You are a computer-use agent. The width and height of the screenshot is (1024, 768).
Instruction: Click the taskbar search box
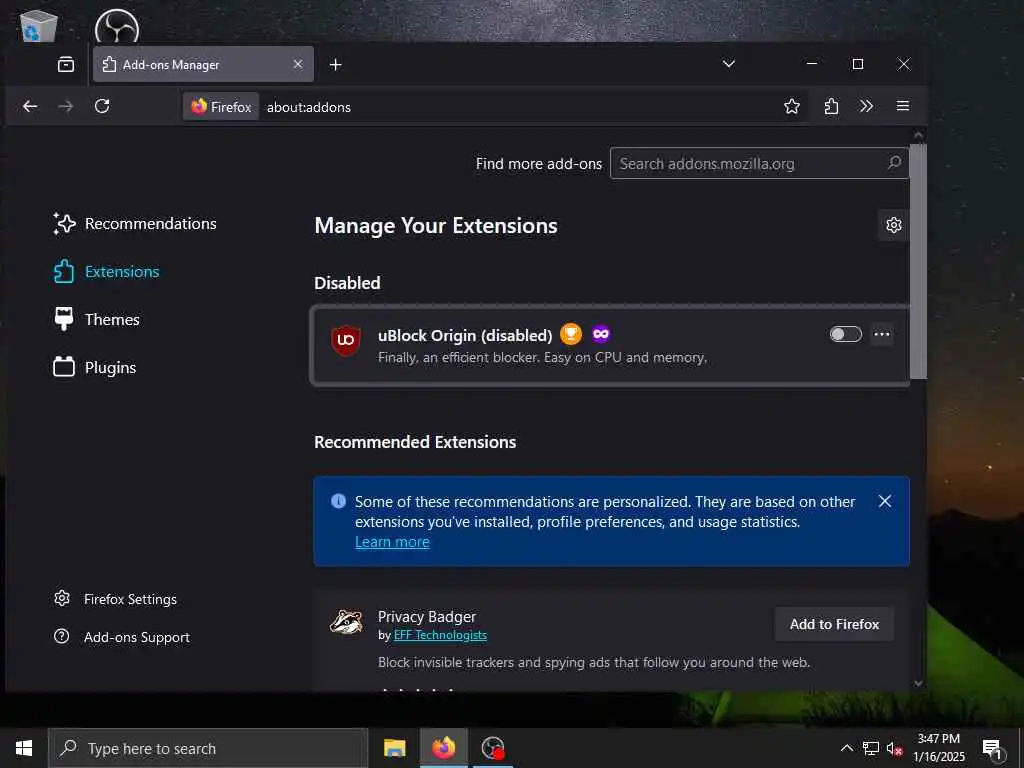[208, 748]
